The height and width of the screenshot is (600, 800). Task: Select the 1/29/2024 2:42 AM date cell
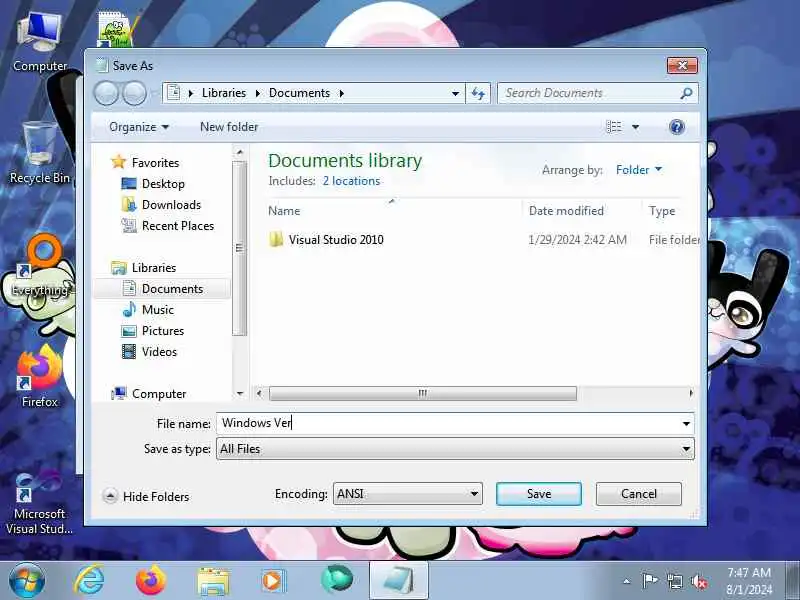click(577, 240)
